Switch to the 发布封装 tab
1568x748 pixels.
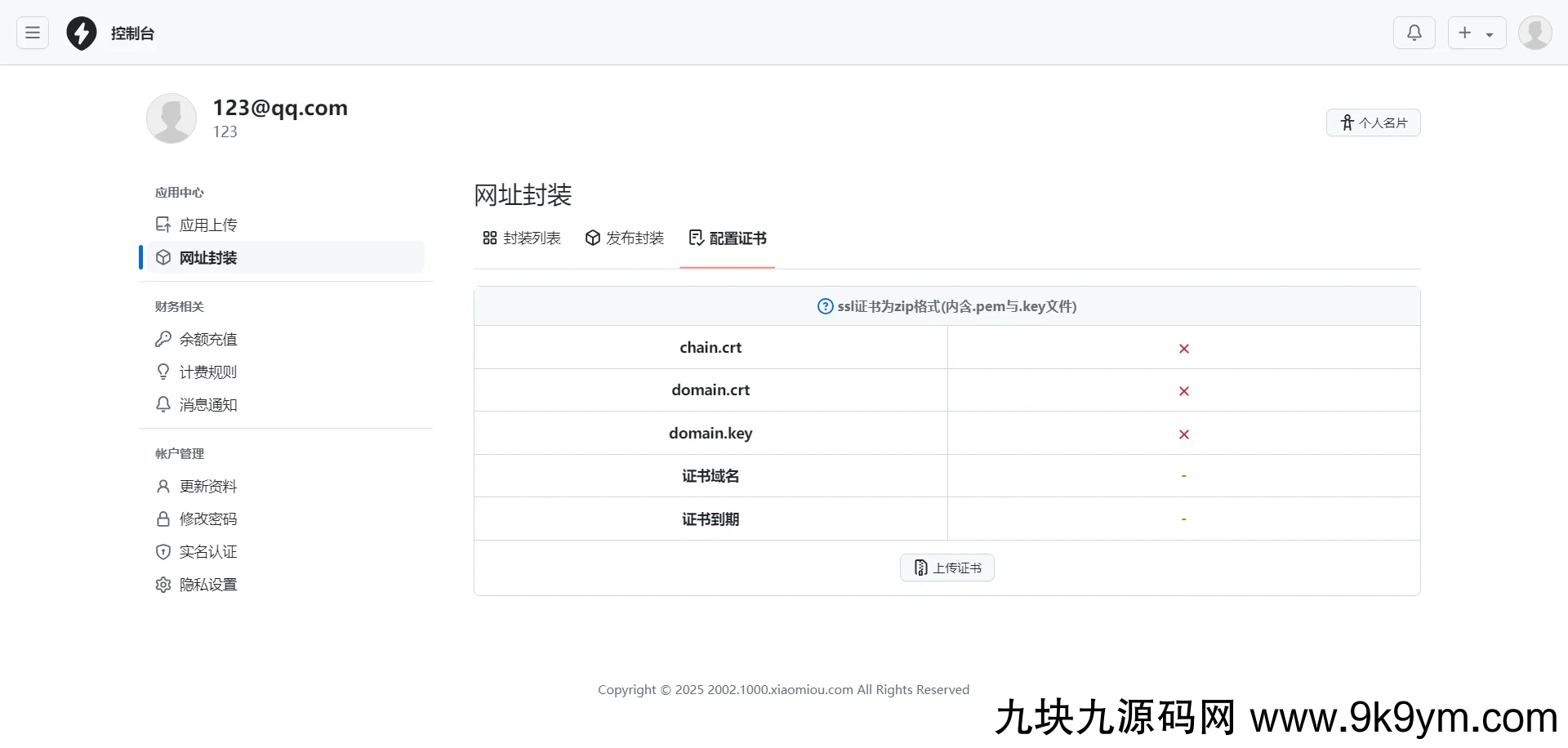pos(625,238)
